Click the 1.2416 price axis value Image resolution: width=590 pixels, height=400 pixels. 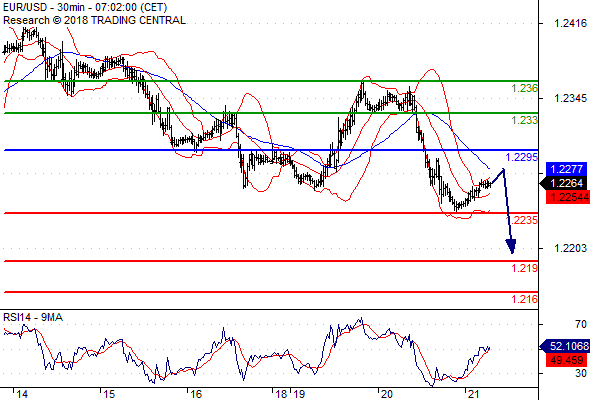coord(570,23)
